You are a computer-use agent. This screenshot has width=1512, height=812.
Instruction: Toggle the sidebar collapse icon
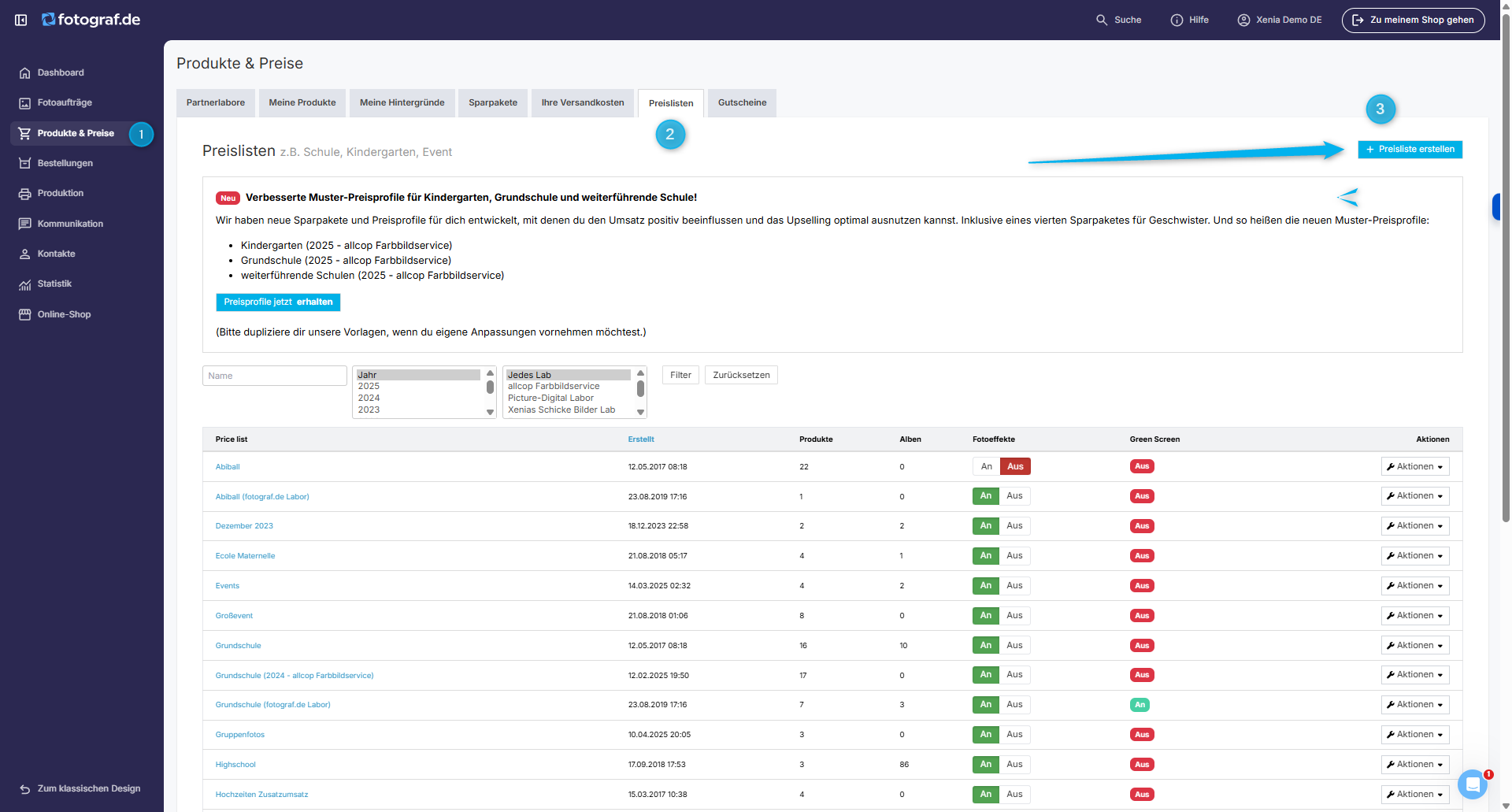pyautogui.click(x=21, y=20)
